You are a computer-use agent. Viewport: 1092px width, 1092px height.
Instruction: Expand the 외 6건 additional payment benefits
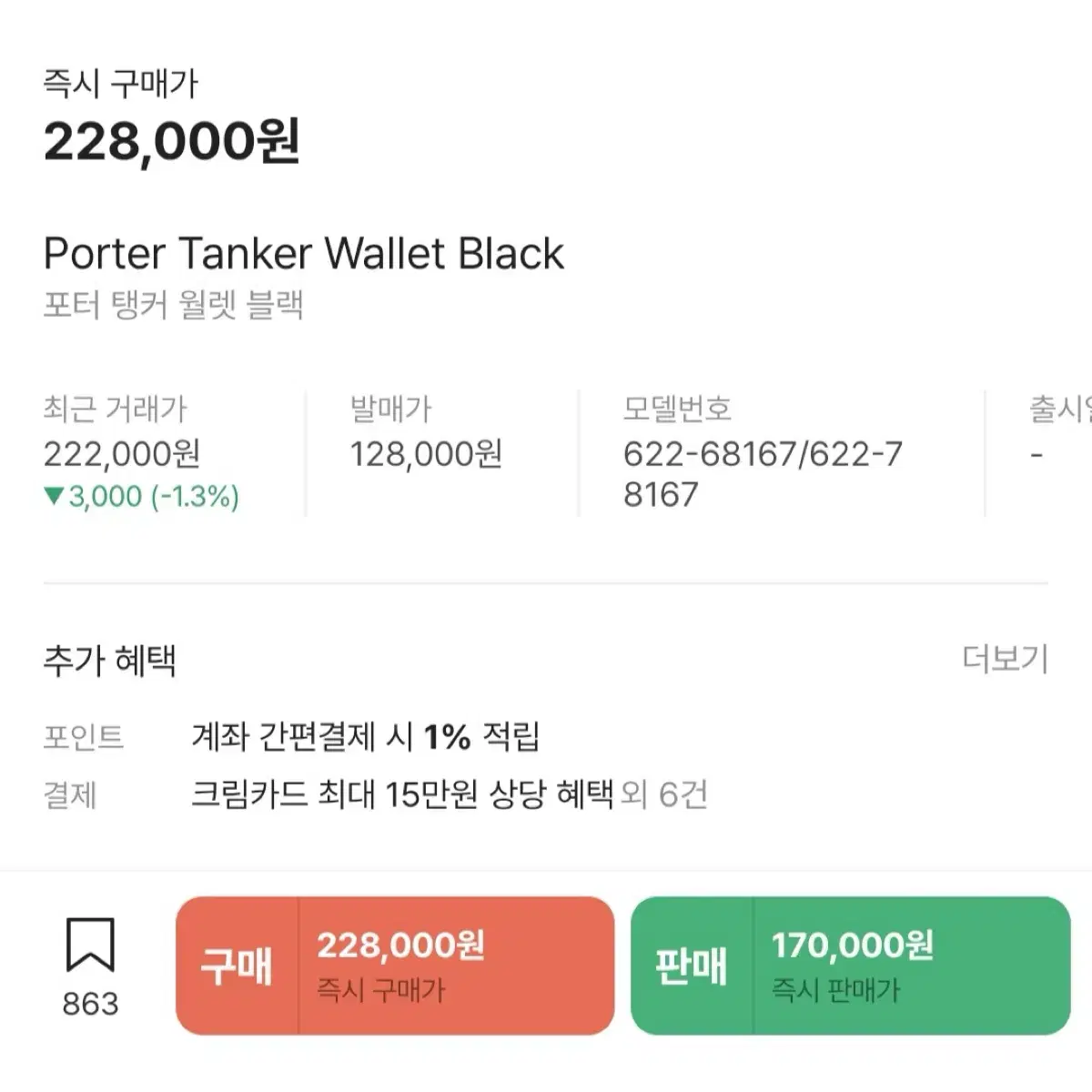[x=664, y=794]
